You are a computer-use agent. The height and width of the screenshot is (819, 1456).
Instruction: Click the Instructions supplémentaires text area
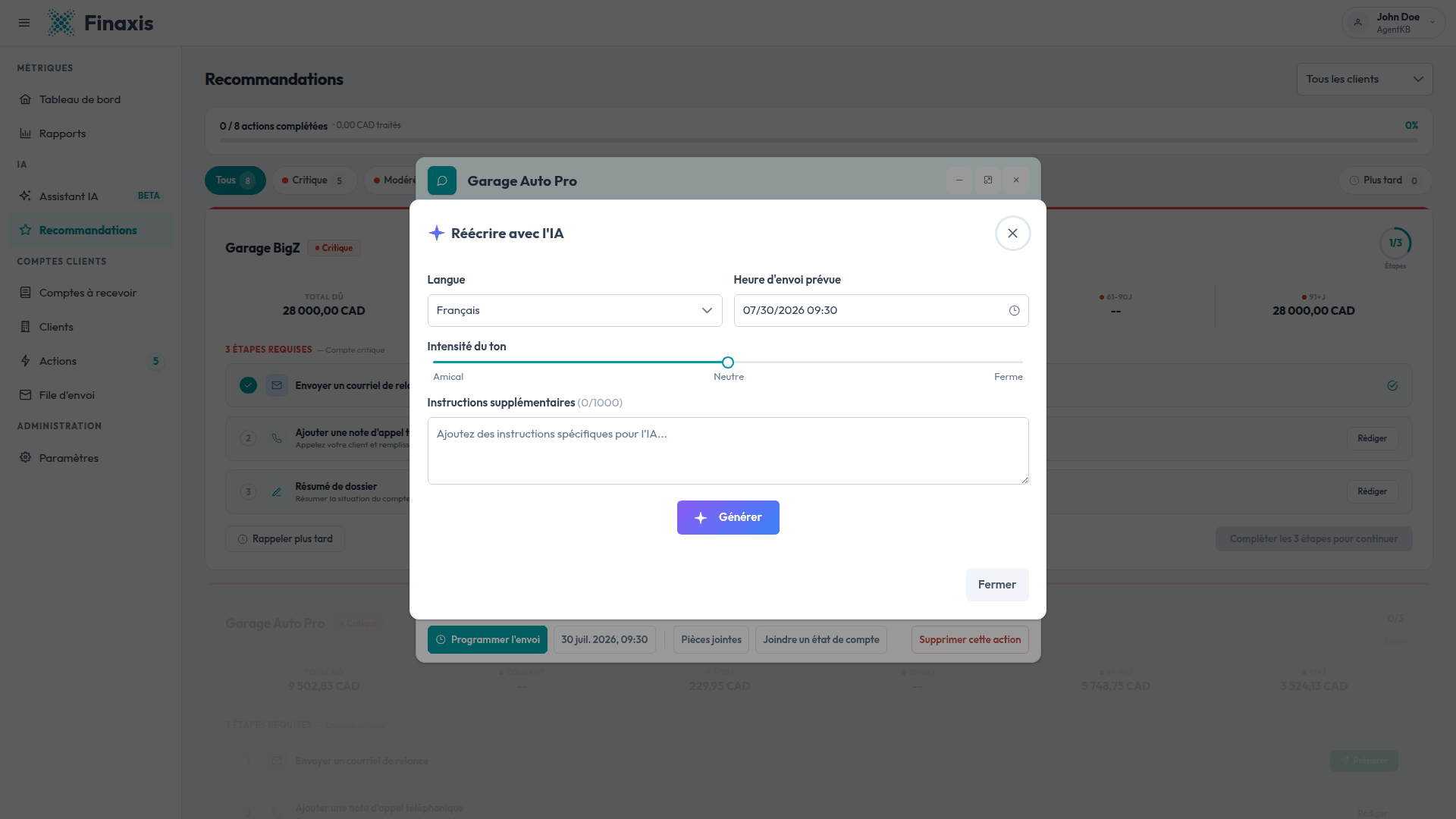tap(728, 450)
